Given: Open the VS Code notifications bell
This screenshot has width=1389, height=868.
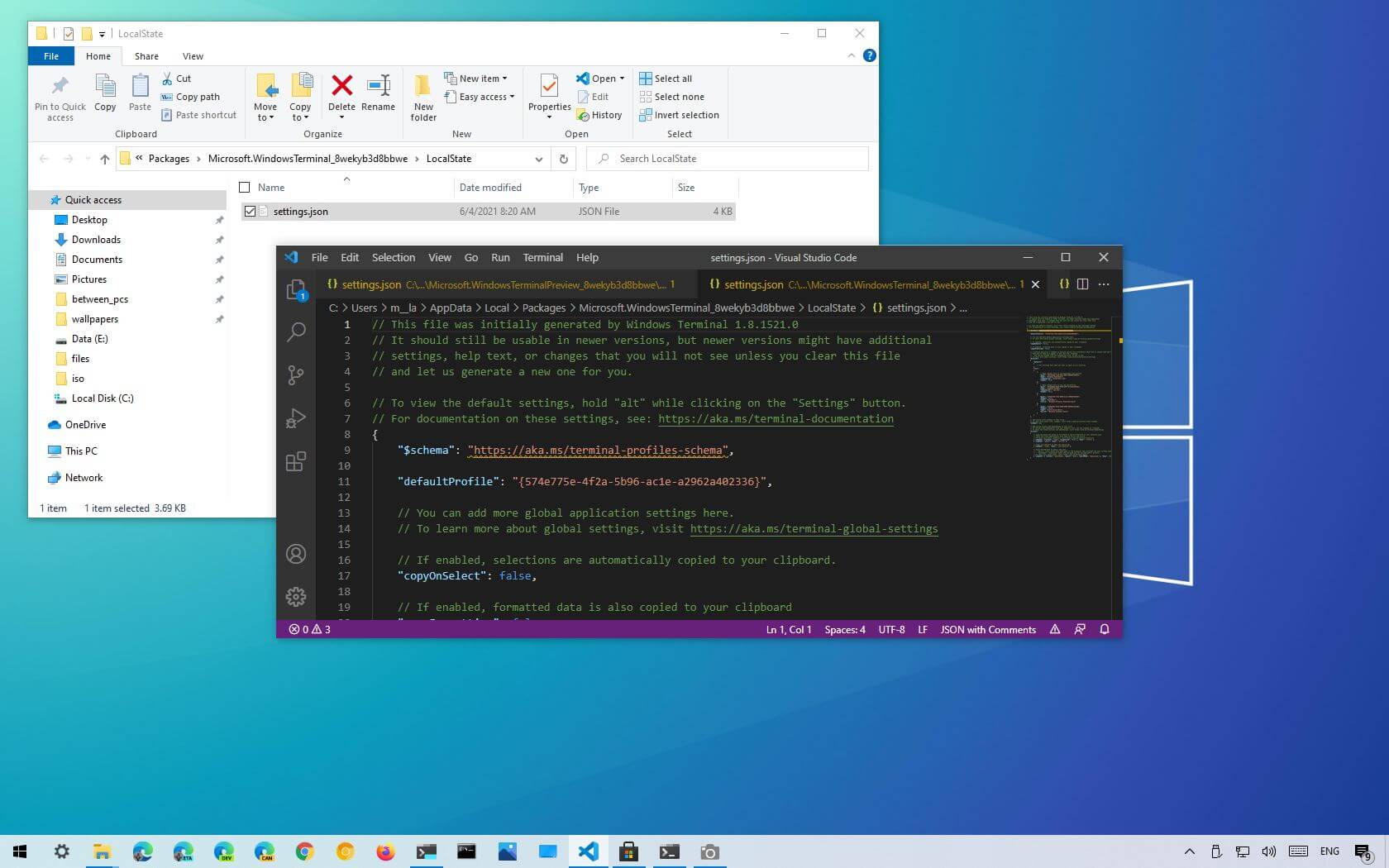Looking at the screenshot, I should click(1104, 630).
